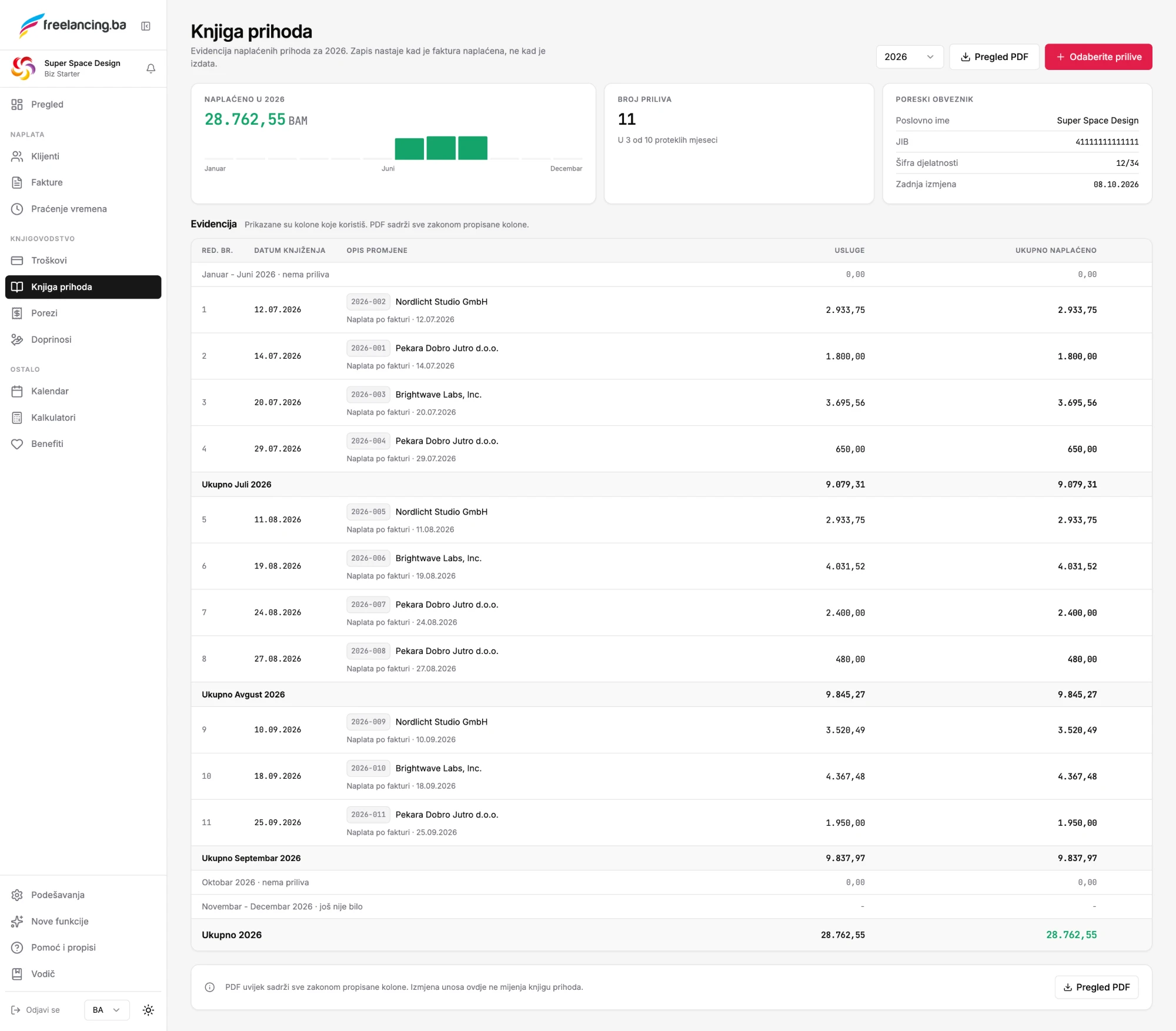Viewport: 1176px width, 1031px height.
Task: Open Praćenje vremena clock item
Action: click(x=83, y=209)
